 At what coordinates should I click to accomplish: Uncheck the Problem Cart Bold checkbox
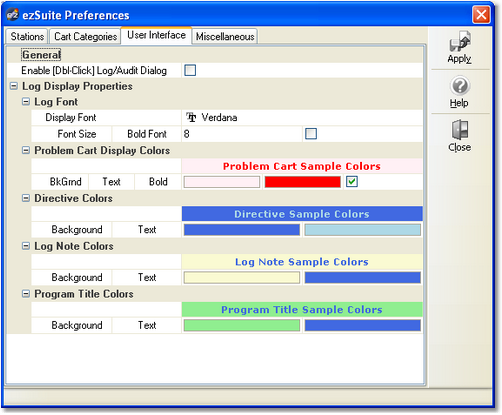pyautogui.click(x=352, y=182)
